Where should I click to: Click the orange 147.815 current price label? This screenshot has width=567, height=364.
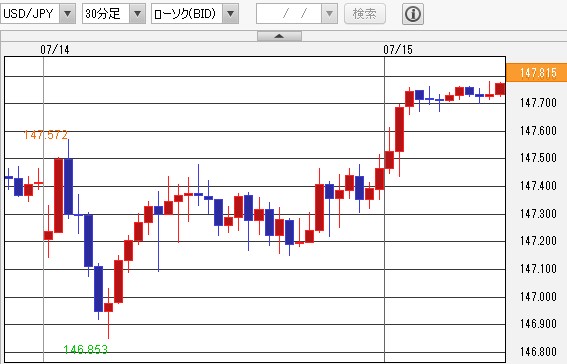537,73
